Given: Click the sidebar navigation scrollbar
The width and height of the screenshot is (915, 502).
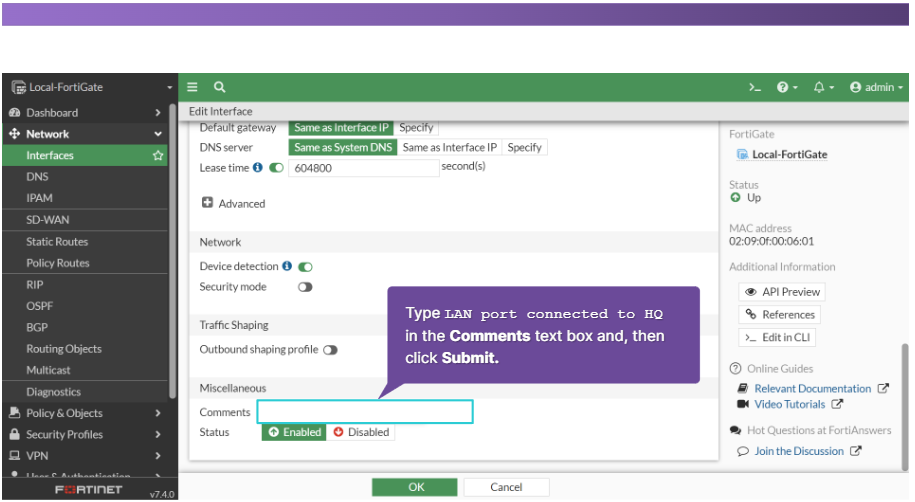Looking at the screenshot, I should point(173,251).
